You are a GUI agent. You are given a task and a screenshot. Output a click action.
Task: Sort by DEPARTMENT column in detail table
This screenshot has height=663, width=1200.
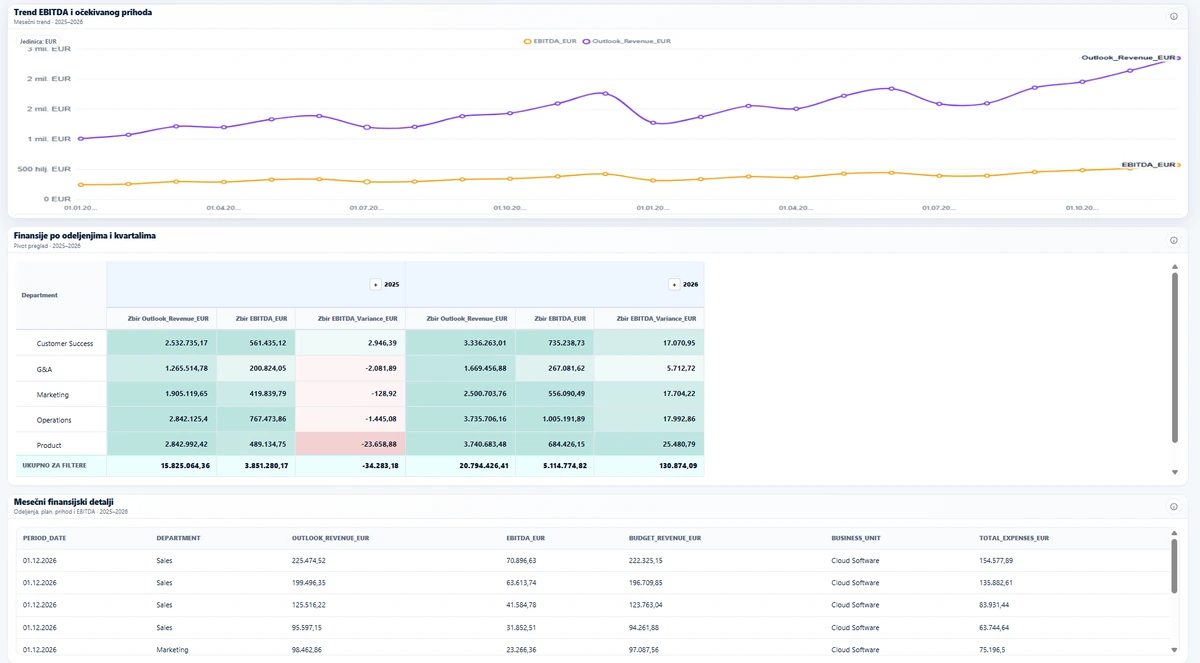point(178,537)
